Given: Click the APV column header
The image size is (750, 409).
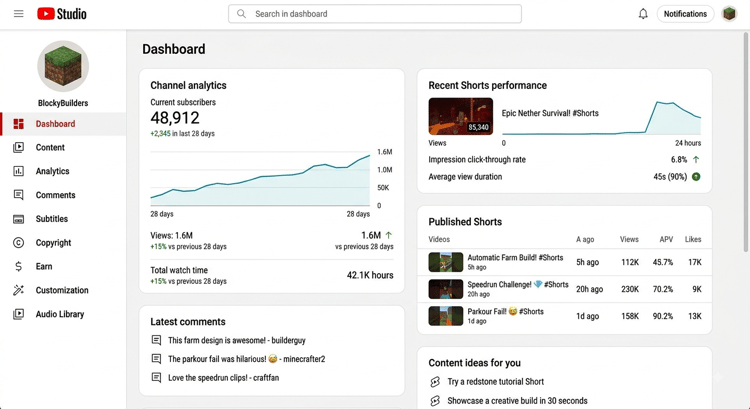Looking at the screenshot, I should tap(666, 239).
